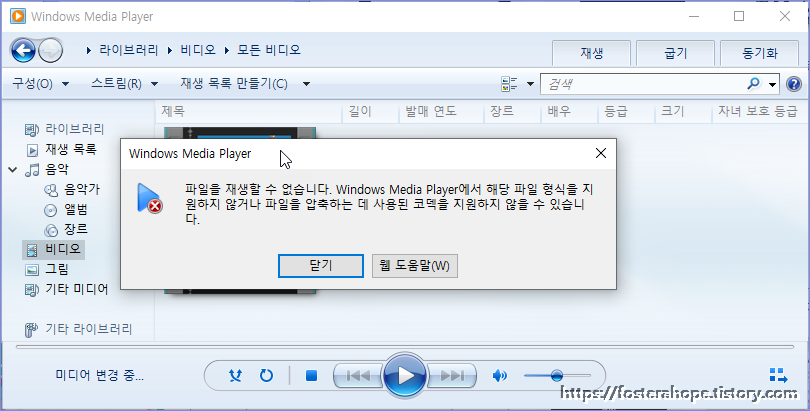Screen dimensions: 810x411
Task: Adjust the volume slider
Action: coord(557,375)
